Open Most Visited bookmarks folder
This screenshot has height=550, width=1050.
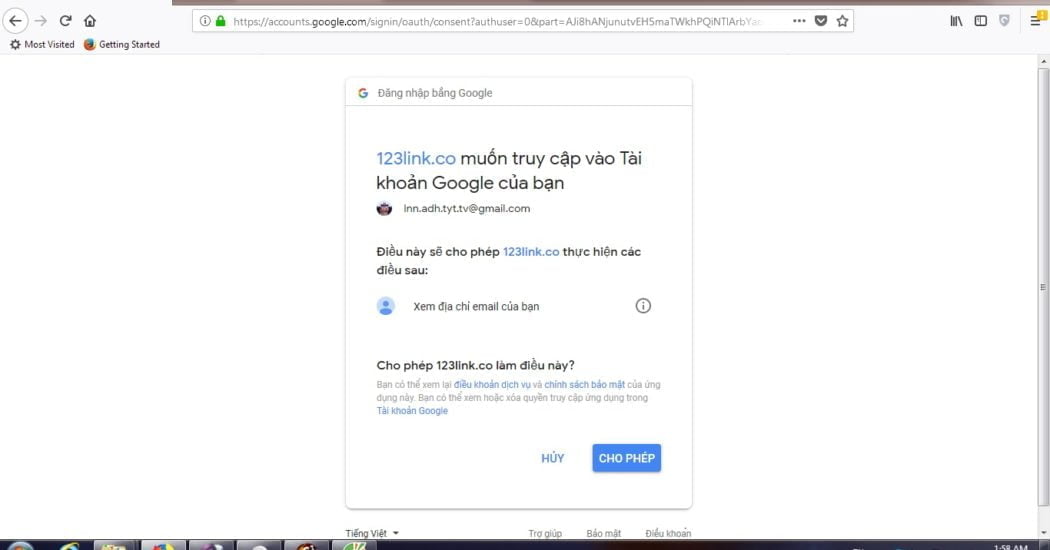[x=42, y=44]
